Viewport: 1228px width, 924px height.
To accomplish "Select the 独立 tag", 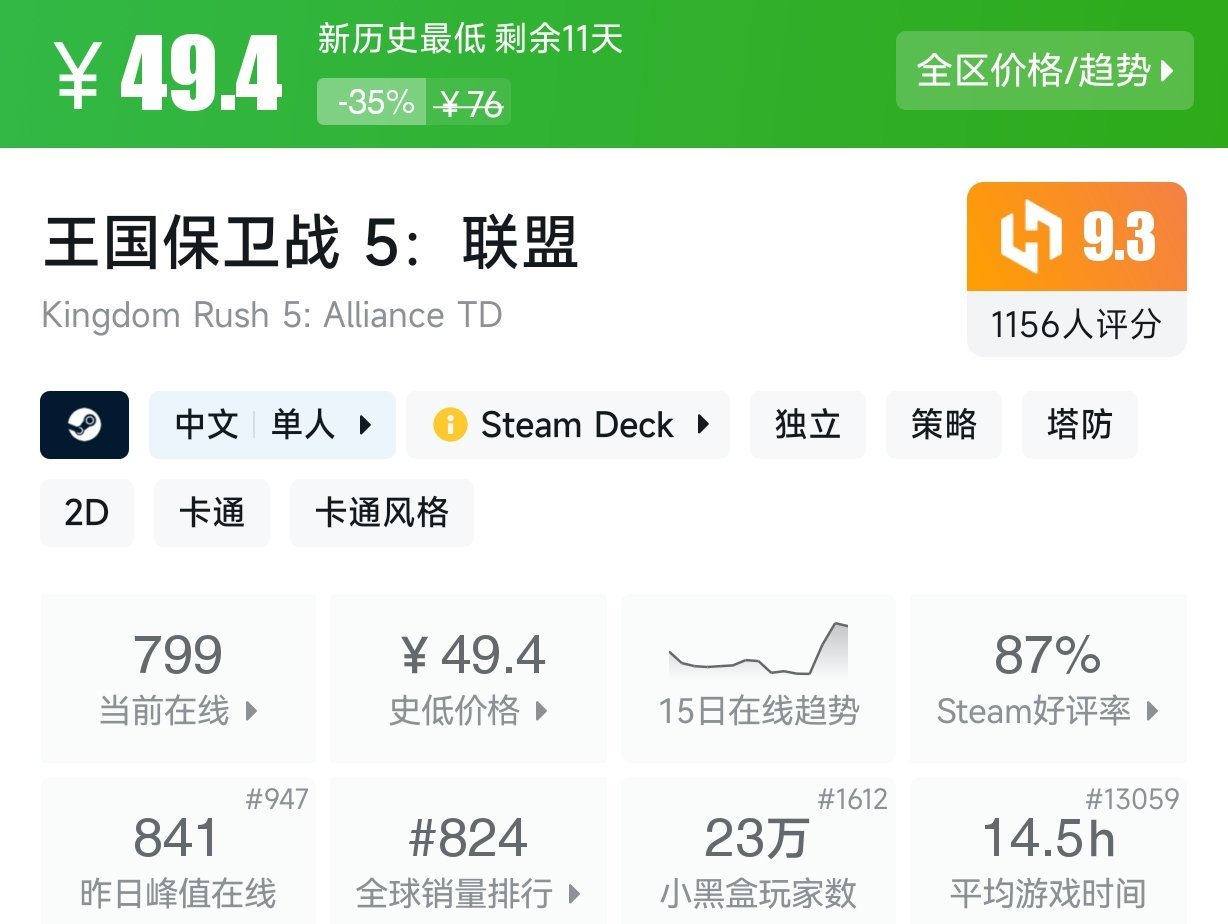I will 808,425.
